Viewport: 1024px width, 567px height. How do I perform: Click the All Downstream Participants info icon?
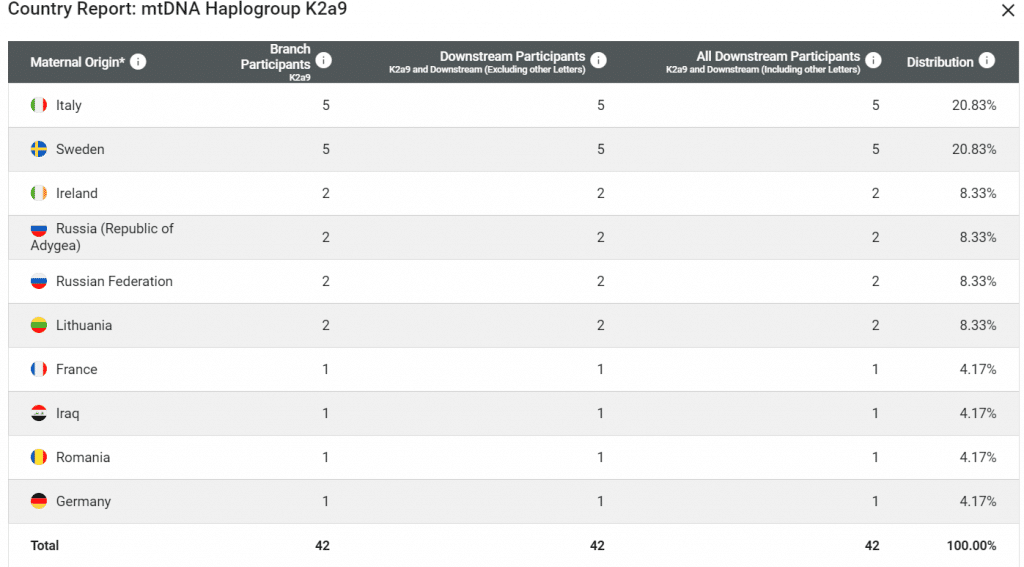tap(873, 60)
